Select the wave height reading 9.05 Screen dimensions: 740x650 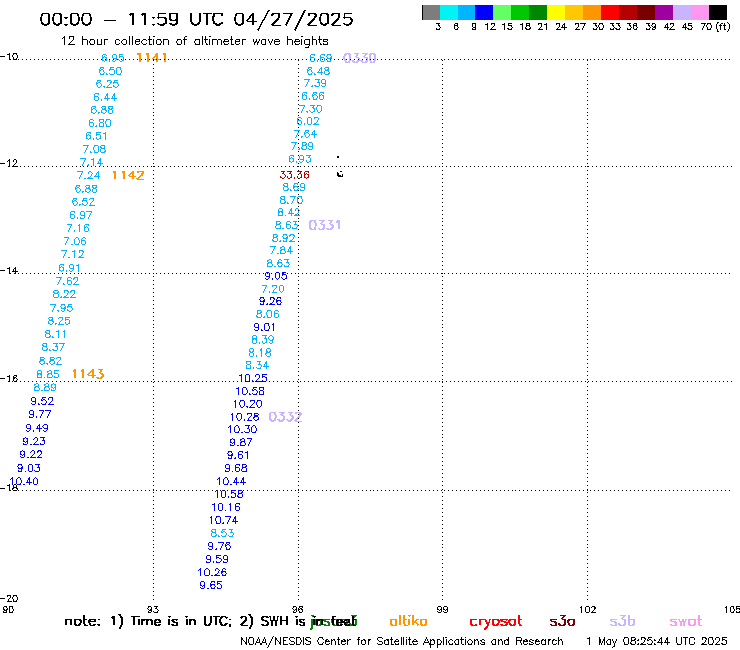click(276, 276)
